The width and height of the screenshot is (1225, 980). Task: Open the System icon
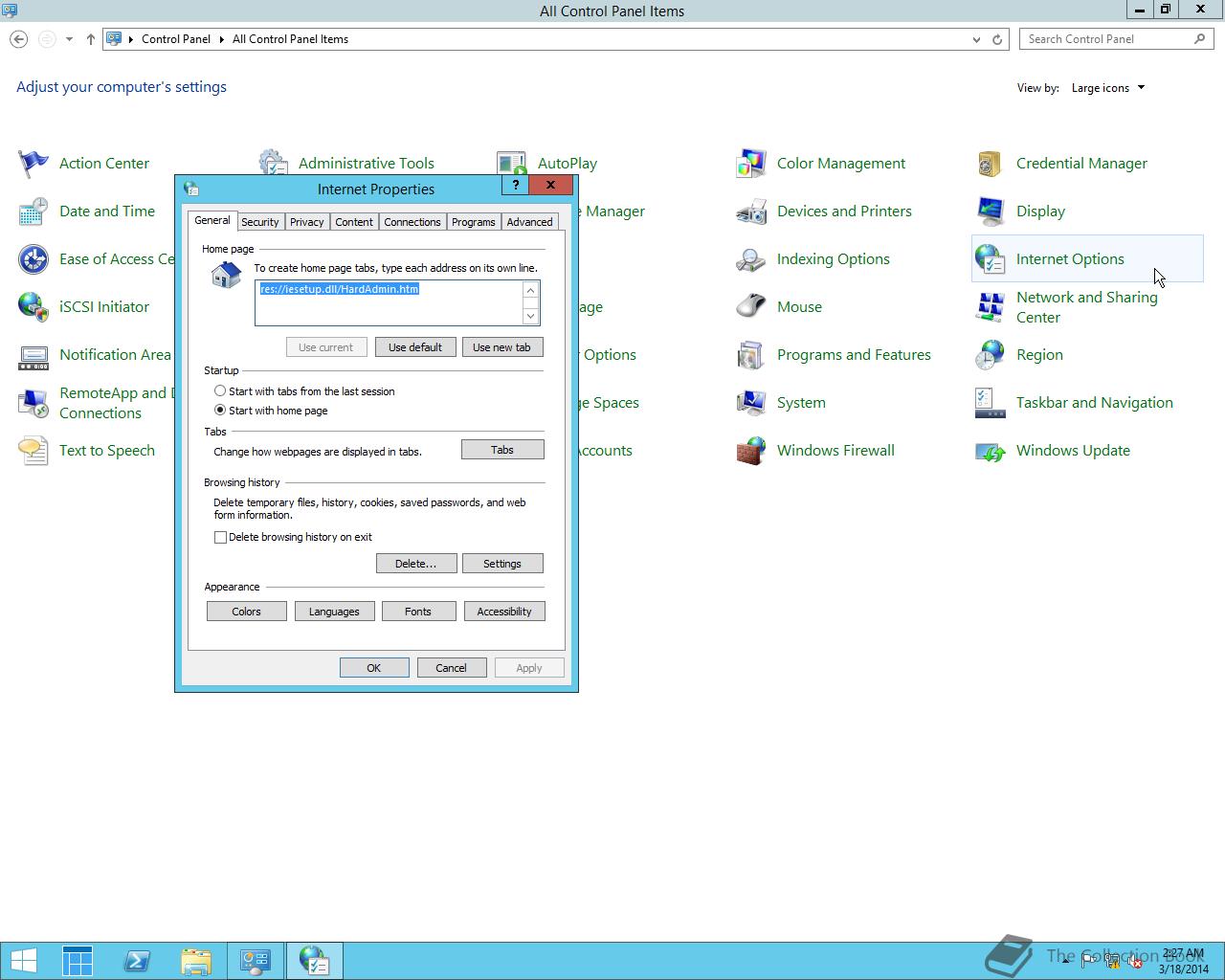tap(751, 403)
